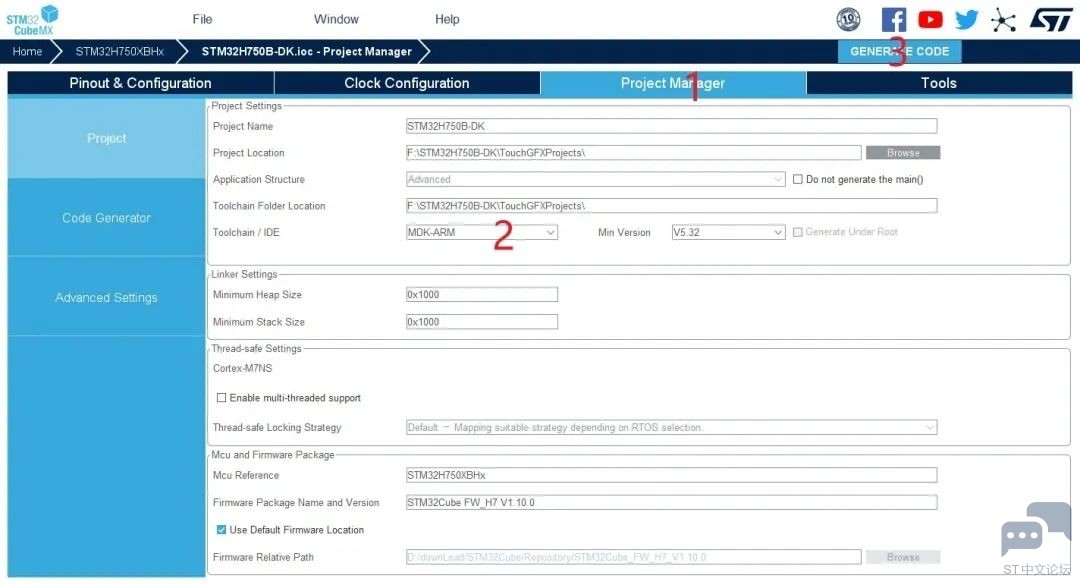Go to Home in the breadcrumb
This screenshot has height=585, width=1080.
tap(27, 51)
